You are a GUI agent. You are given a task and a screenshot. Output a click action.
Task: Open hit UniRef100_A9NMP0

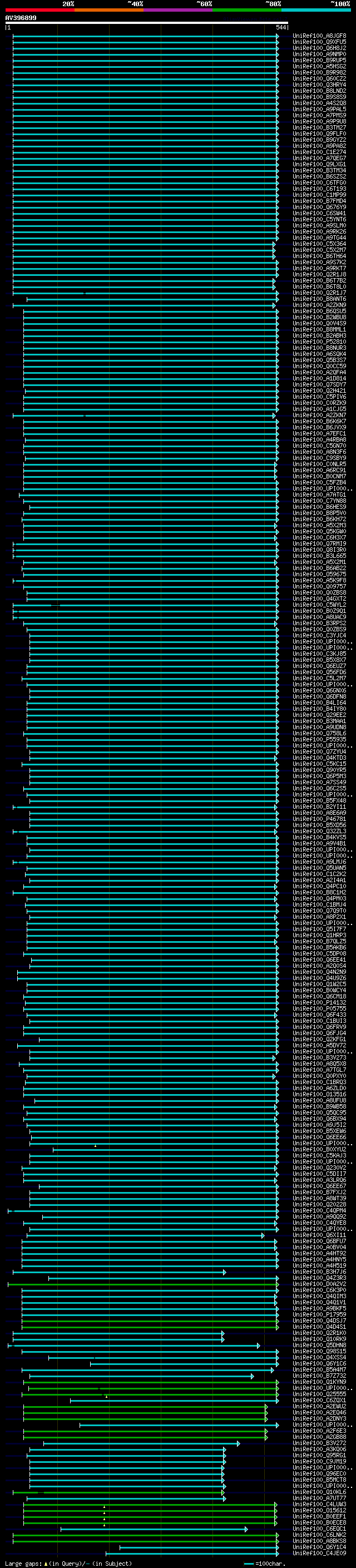(x=319, y=54)
